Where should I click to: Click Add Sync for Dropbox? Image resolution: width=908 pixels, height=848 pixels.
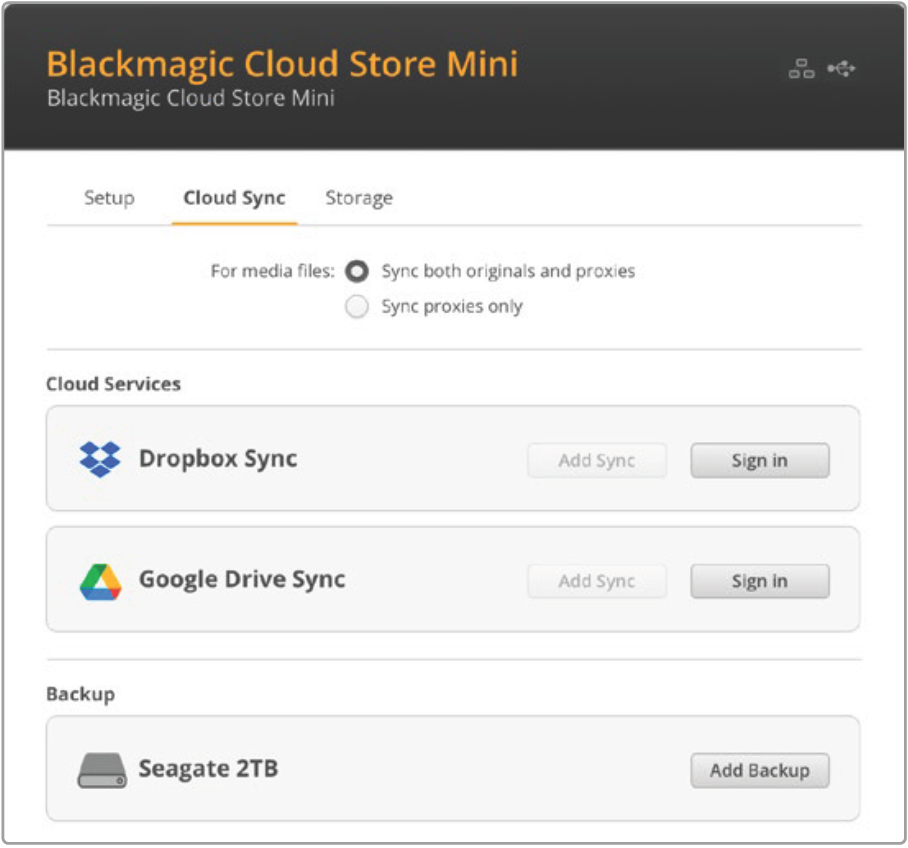597,460
